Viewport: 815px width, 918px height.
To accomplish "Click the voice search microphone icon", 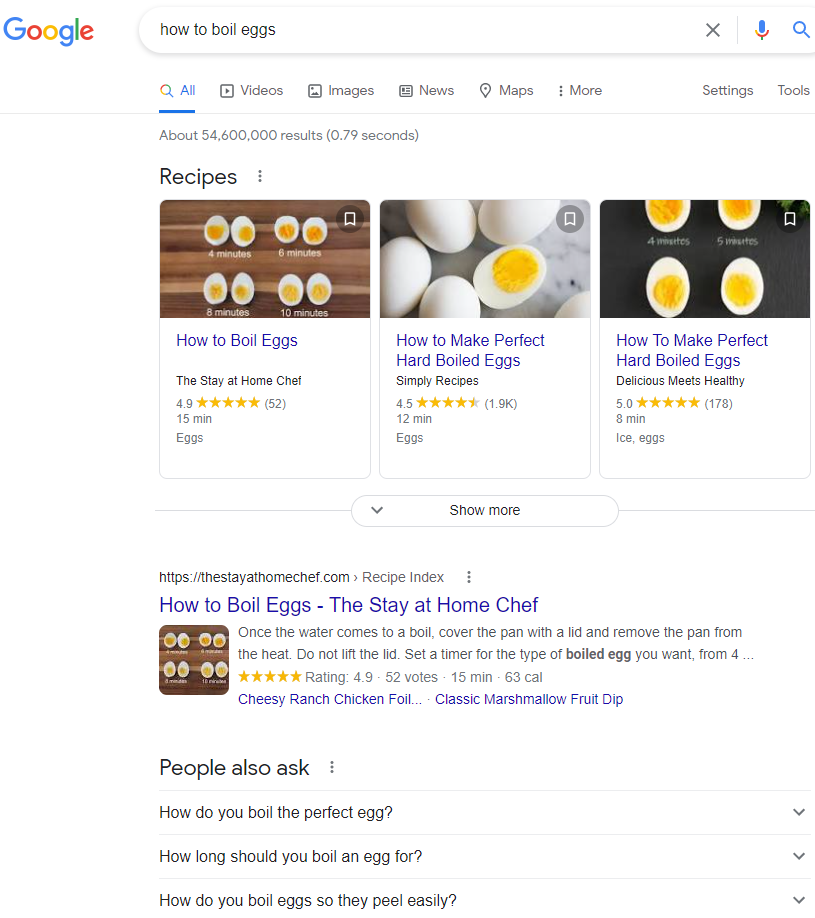I will [762, 30].
